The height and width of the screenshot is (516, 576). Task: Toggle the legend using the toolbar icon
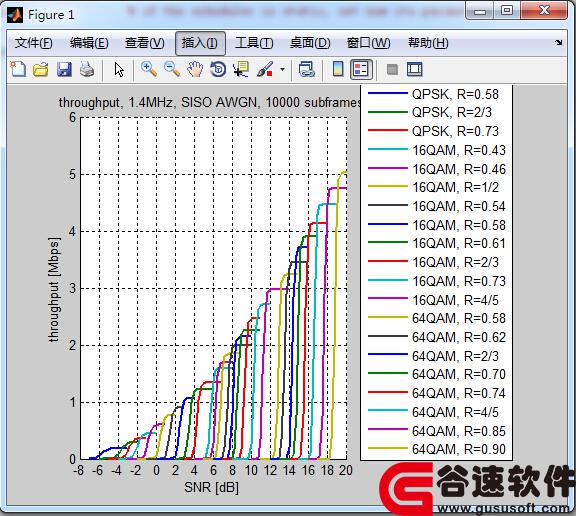[361, 69]
